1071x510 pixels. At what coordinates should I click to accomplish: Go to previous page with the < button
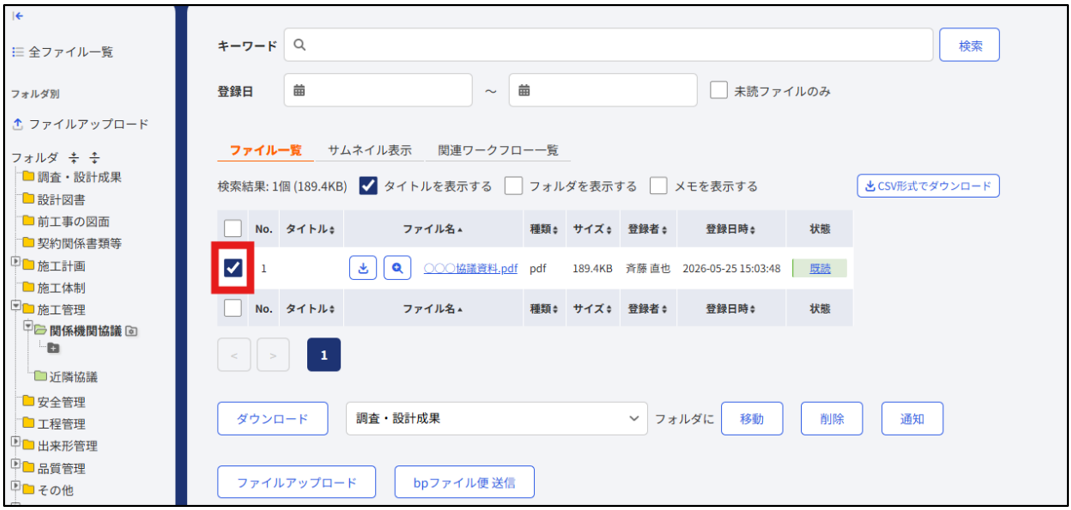click(234, 355)
